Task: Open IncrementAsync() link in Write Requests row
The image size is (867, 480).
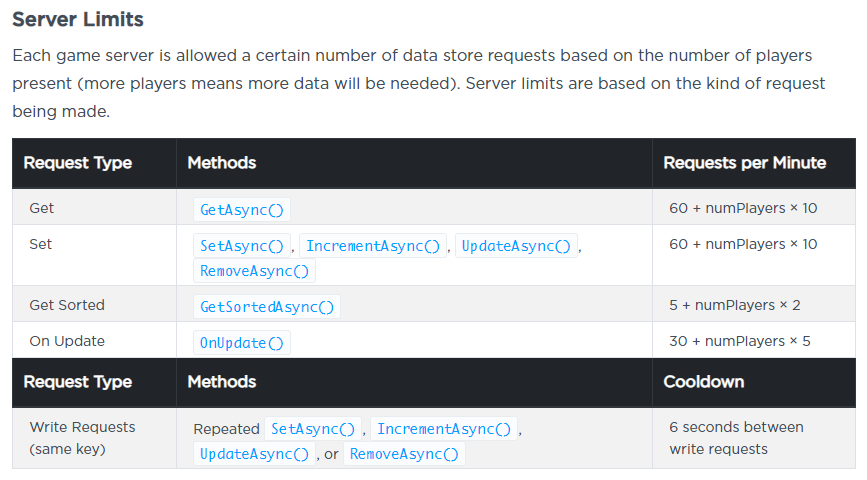Action: click(444, 429)
